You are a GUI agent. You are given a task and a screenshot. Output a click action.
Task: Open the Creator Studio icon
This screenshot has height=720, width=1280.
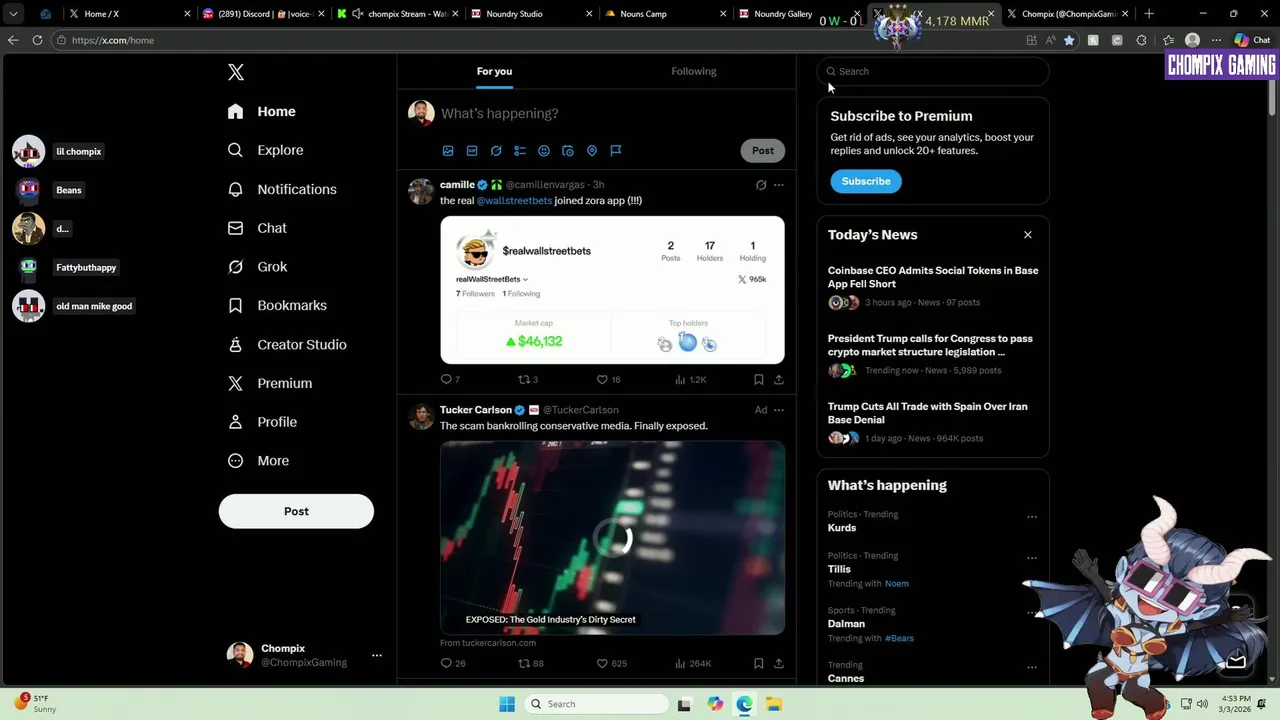click(x=235, y=344)
